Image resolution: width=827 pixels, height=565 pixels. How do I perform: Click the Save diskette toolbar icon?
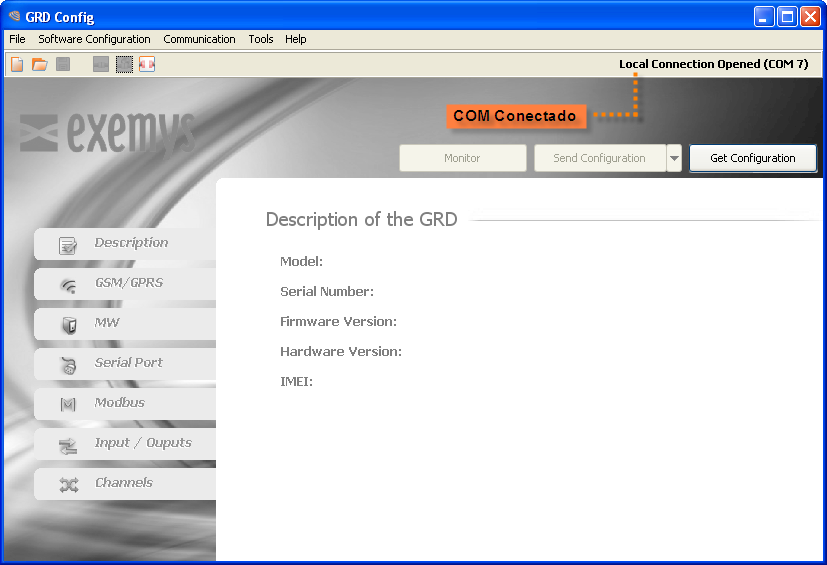pos(63,64)
